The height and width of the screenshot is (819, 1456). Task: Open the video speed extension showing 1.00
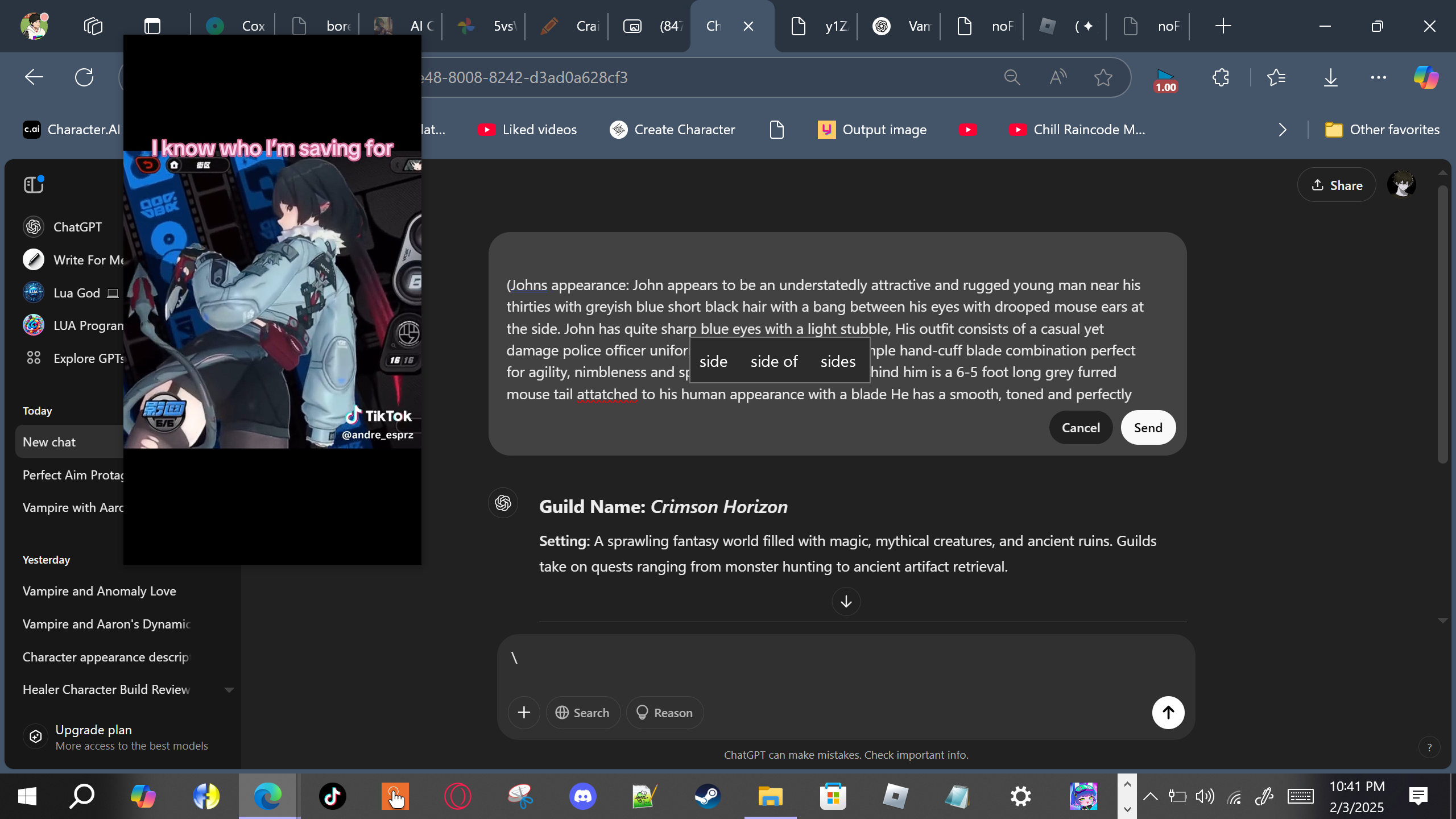[1165, 80]
